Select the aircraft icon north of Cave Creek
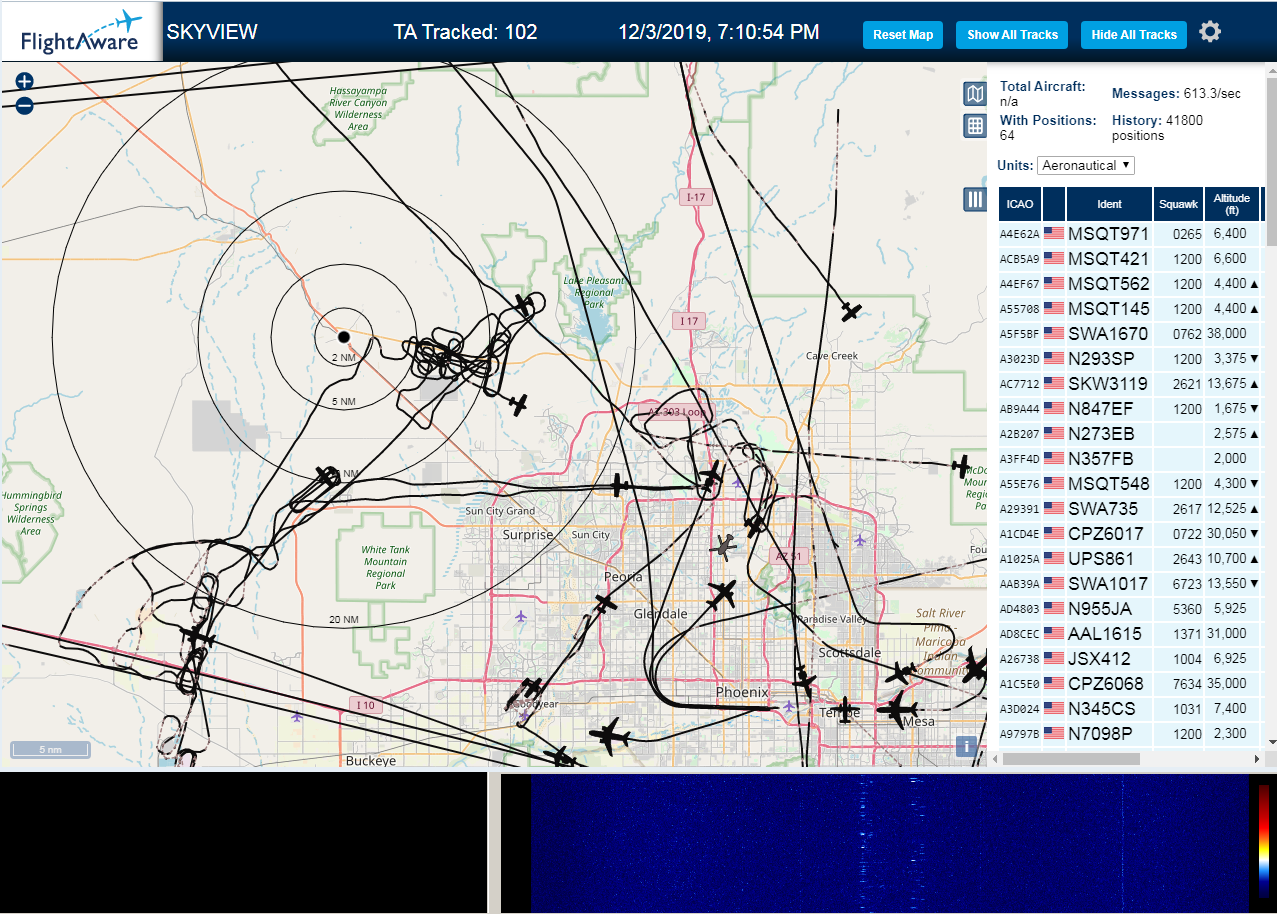Screen dimensions: 1277x915 tap(851, 312)
